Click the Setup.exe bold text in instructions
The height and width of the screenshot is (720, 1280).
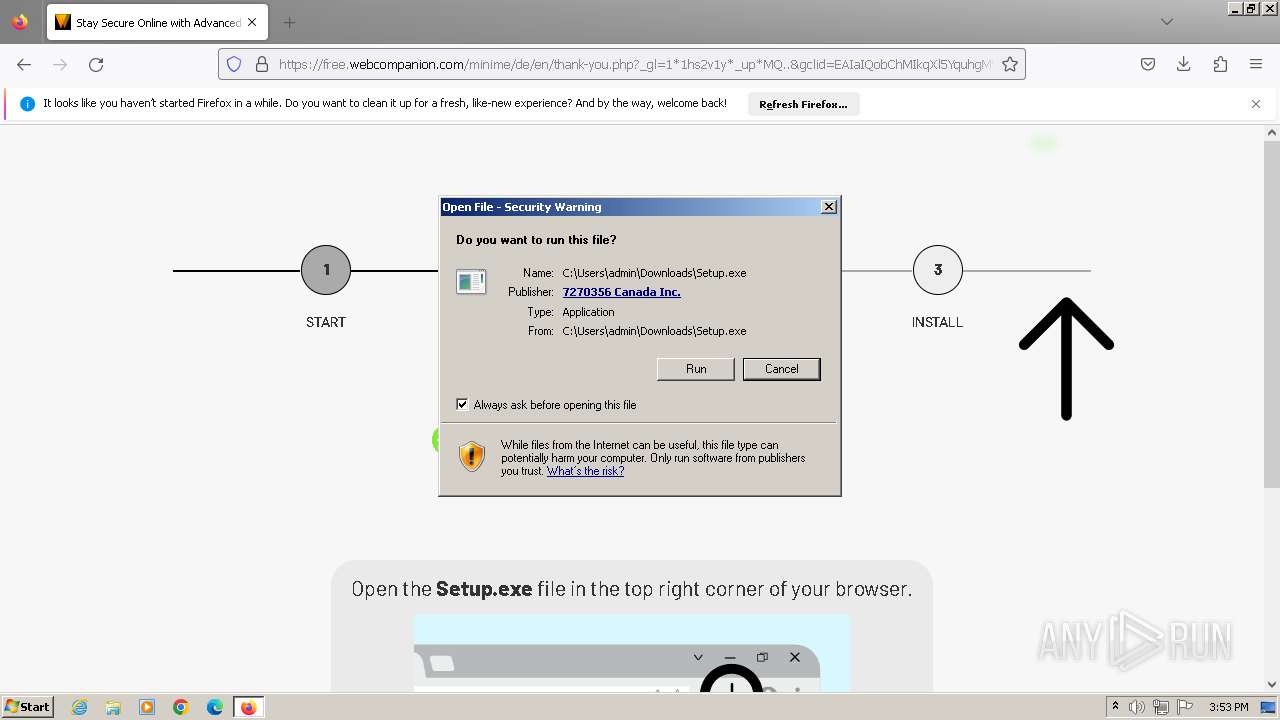(x=484, y=589)
